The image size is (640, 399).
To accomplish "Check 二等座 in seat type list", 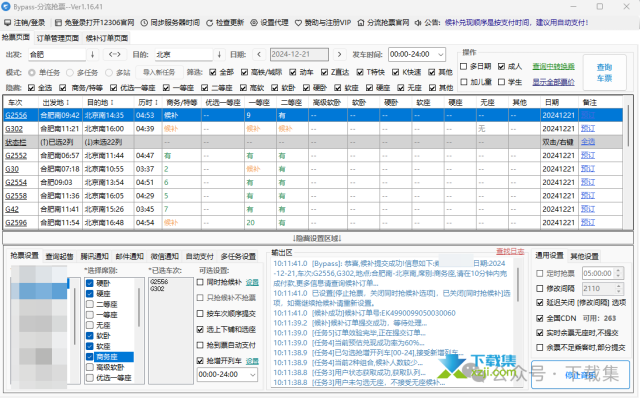I will [90, 304].
